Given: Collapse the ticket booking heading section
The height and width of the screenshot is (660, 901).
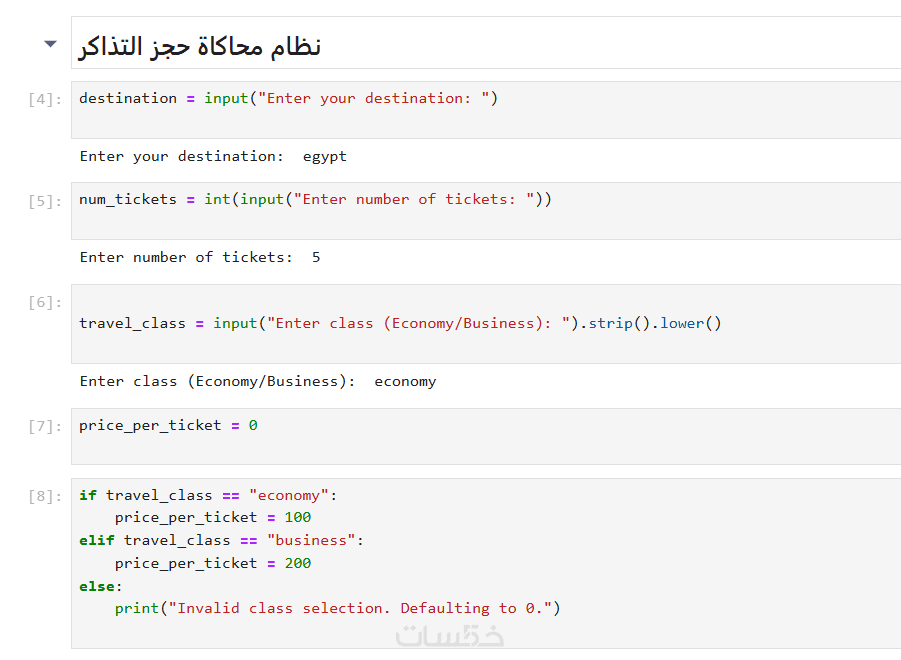Looking at the screenshot, I should point(50,45).
